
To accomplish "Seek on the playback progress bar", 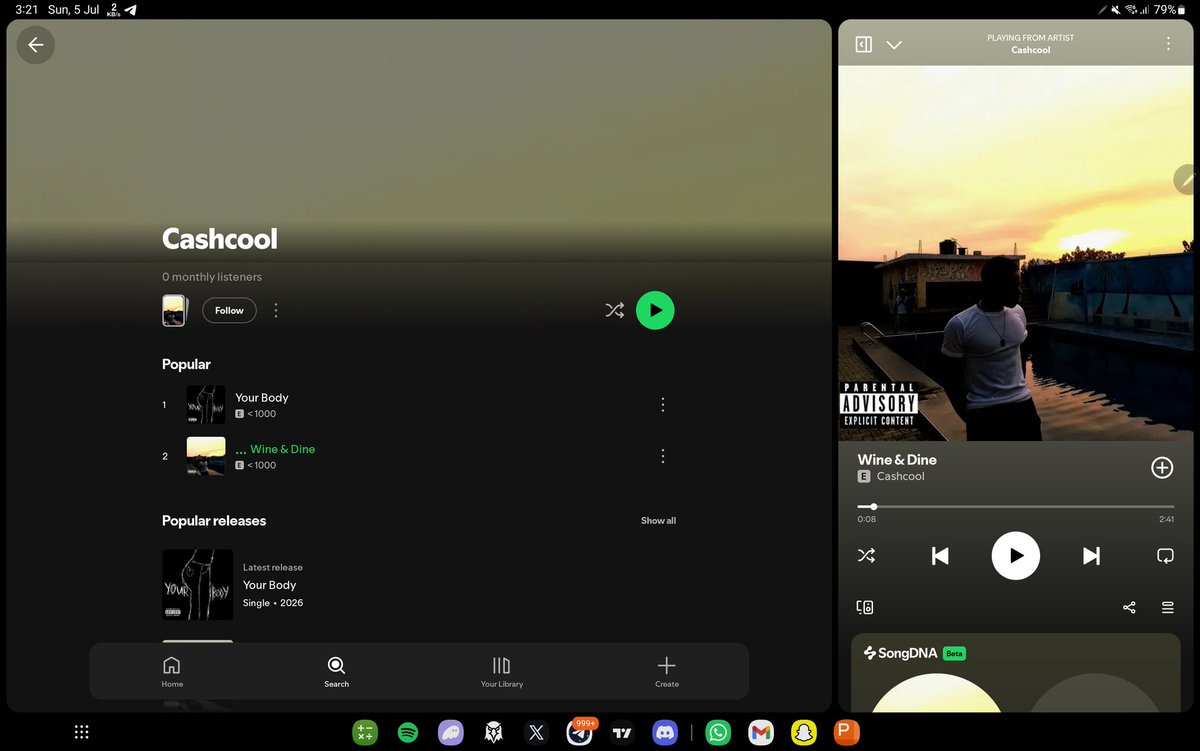I will (x=1016, y=507).
